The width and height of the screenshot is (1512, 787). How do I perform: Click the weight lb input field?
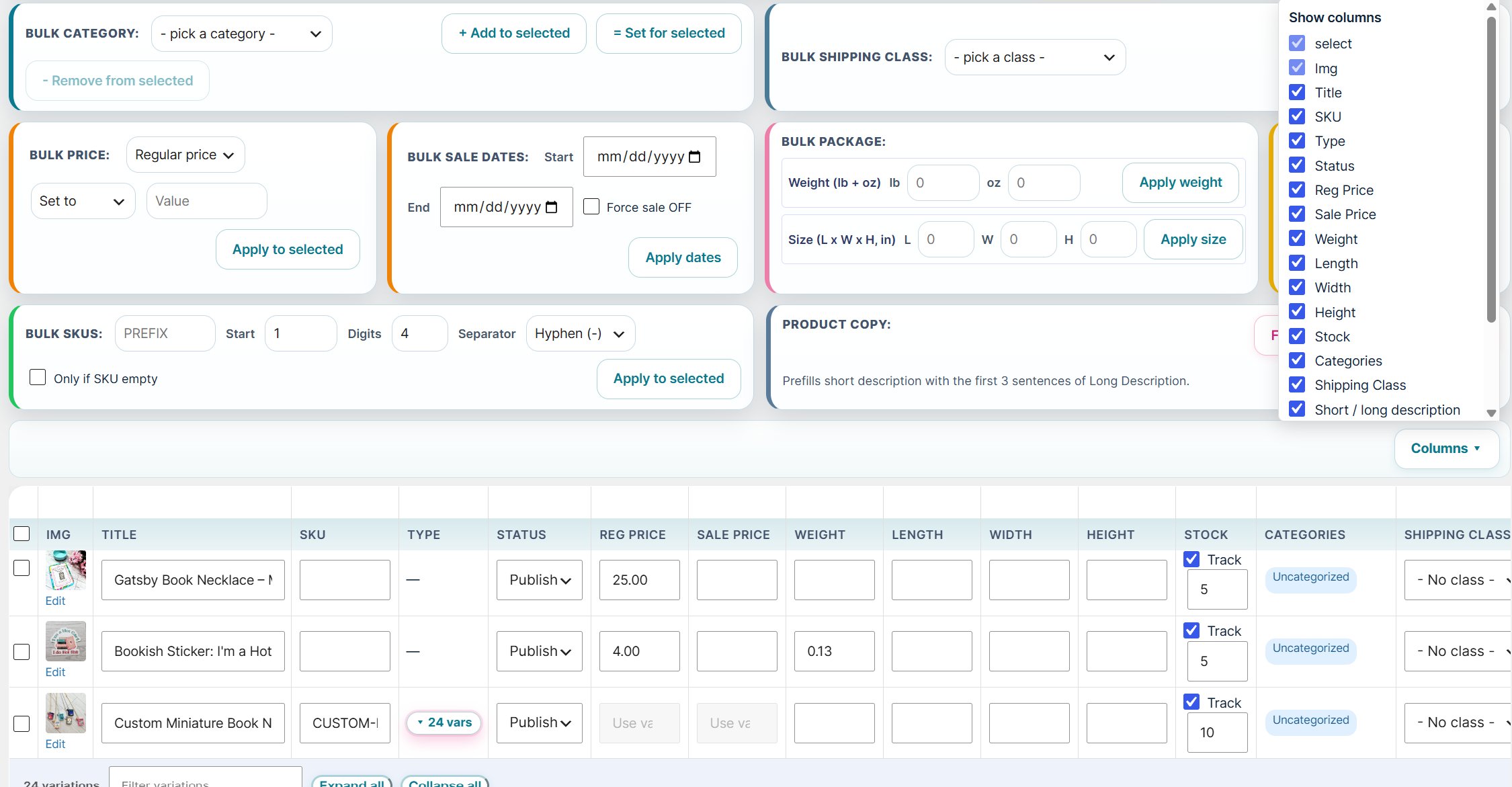click(943, 183)
